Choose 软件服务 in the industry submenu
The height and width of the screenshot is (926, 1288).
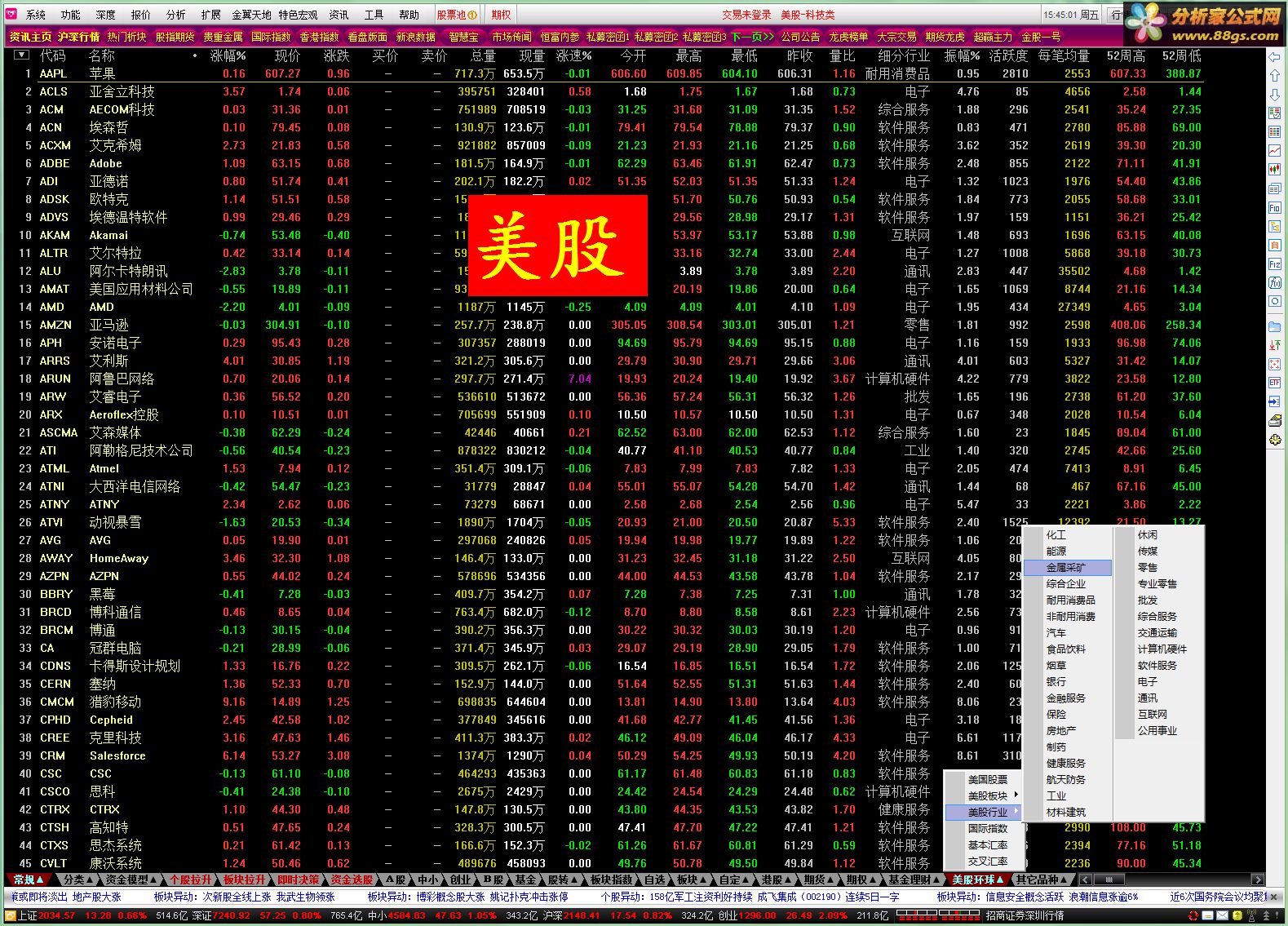tap(1157, 665)
